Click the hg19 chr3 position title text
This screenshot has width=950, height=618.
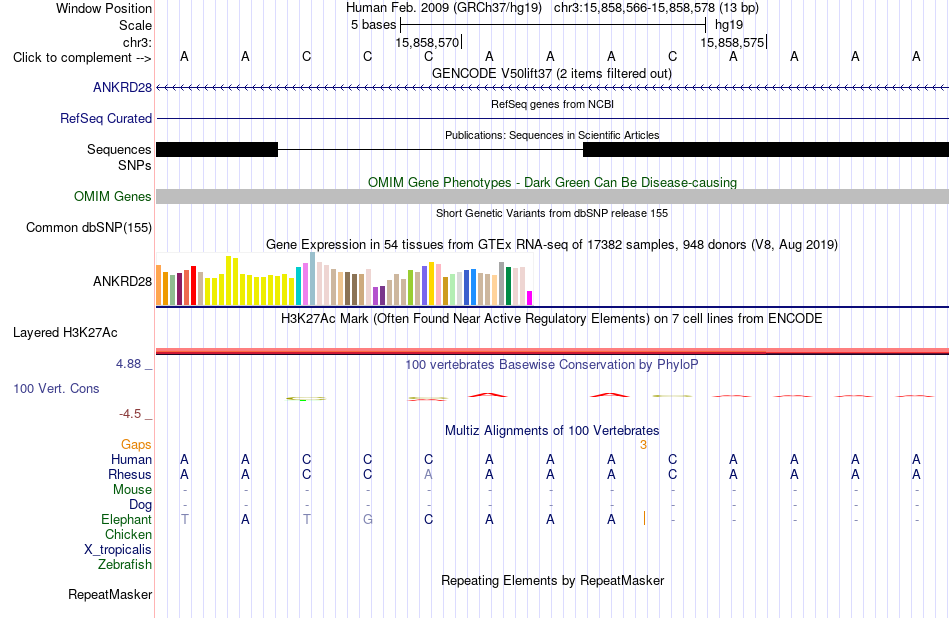point(552,8)
